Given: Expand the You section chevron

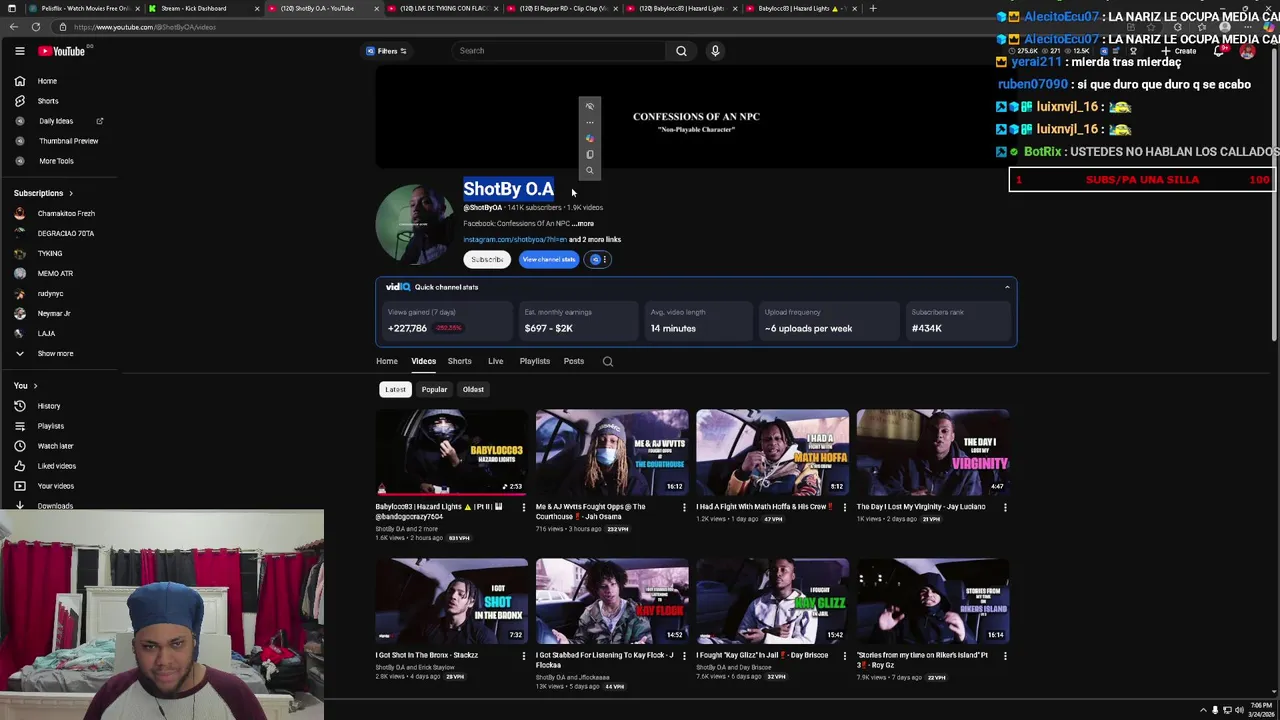Looking at the screenshot, I should [35, 386].
